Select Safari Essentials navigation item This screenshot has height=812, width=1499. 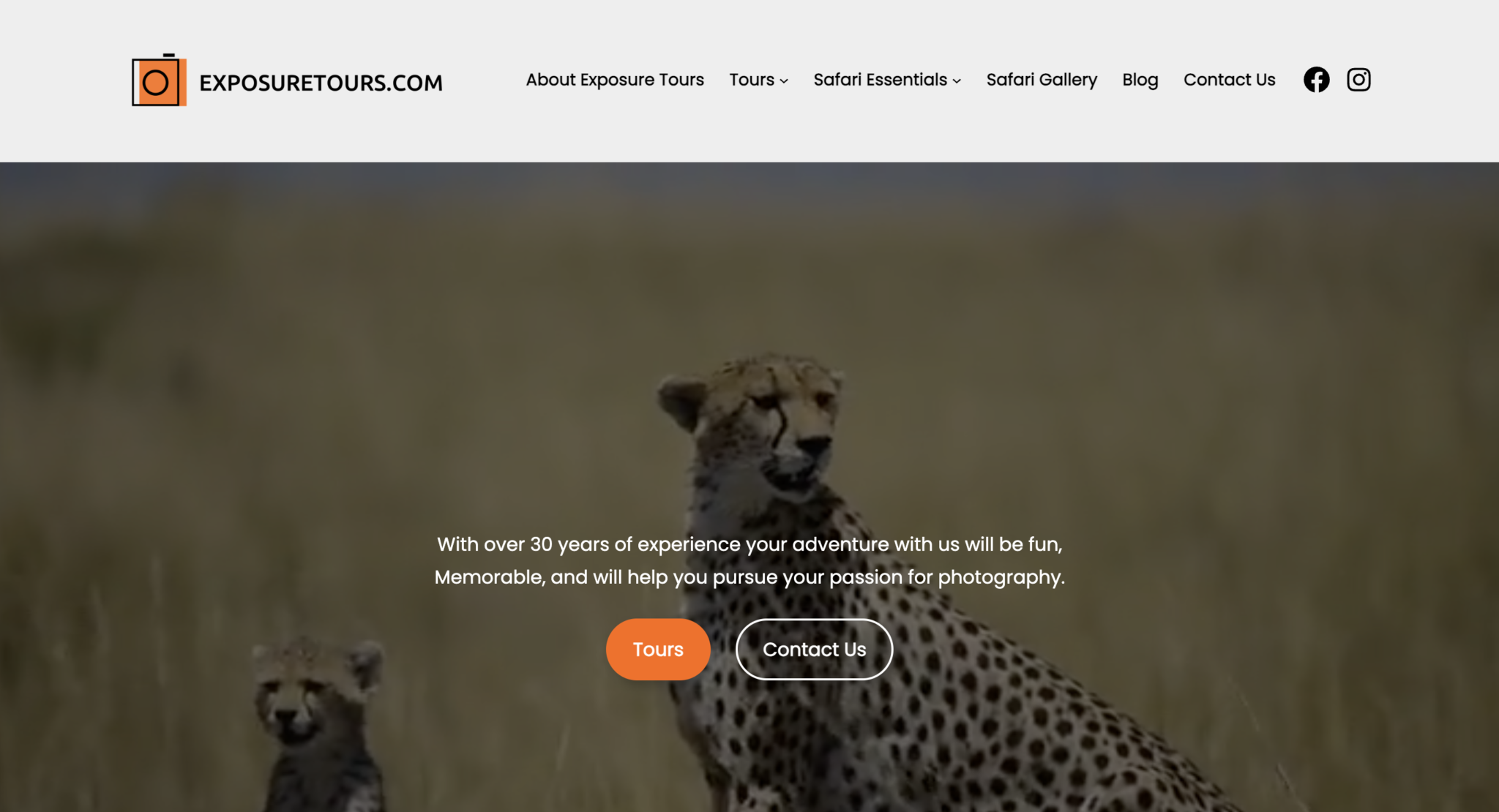click(x=881, y=80)
